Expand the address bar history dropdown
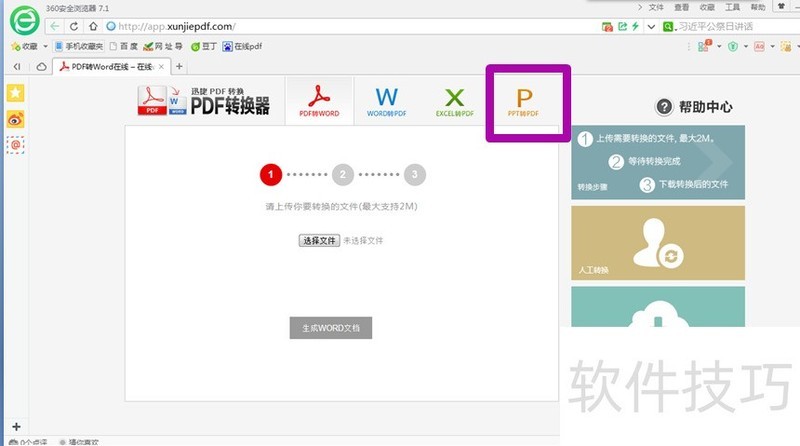 pos(651,27)
